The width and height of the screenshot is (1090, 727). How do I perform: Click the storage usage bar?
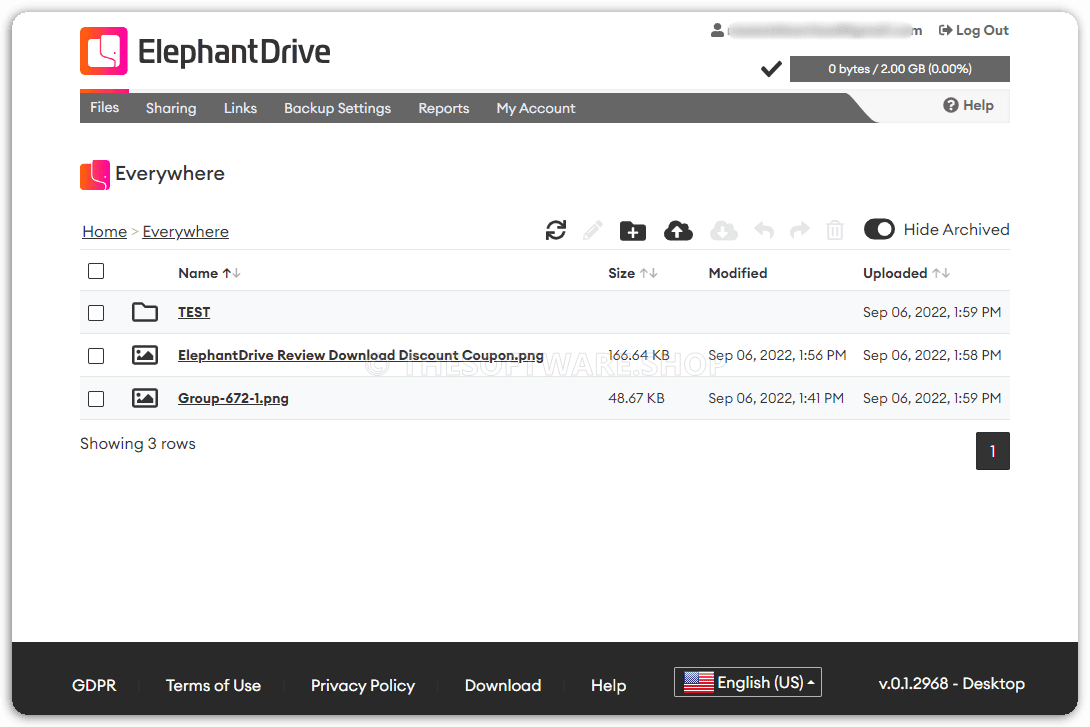[900, 69]
